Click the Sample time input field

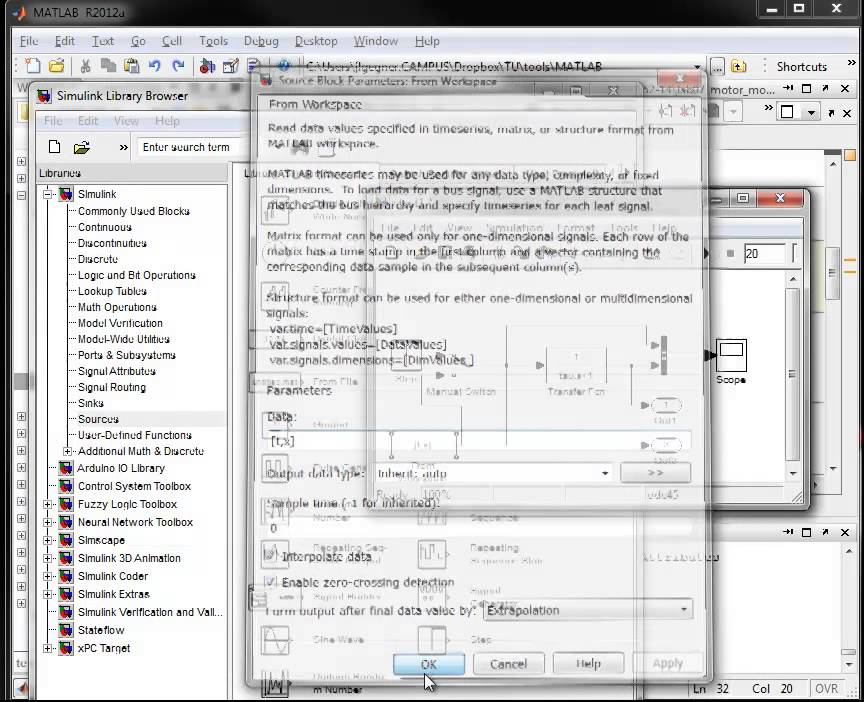[478, 528]
